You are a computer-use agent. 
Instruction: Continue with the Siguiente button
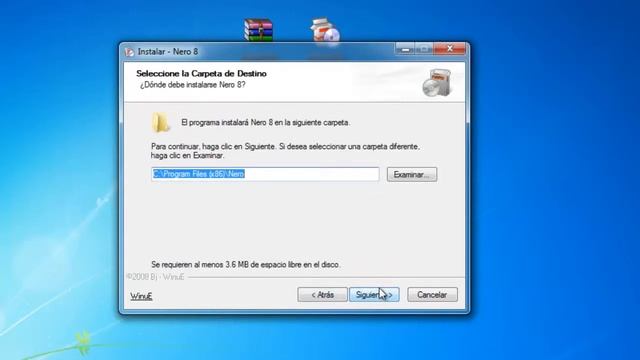(x=374, y=295)
